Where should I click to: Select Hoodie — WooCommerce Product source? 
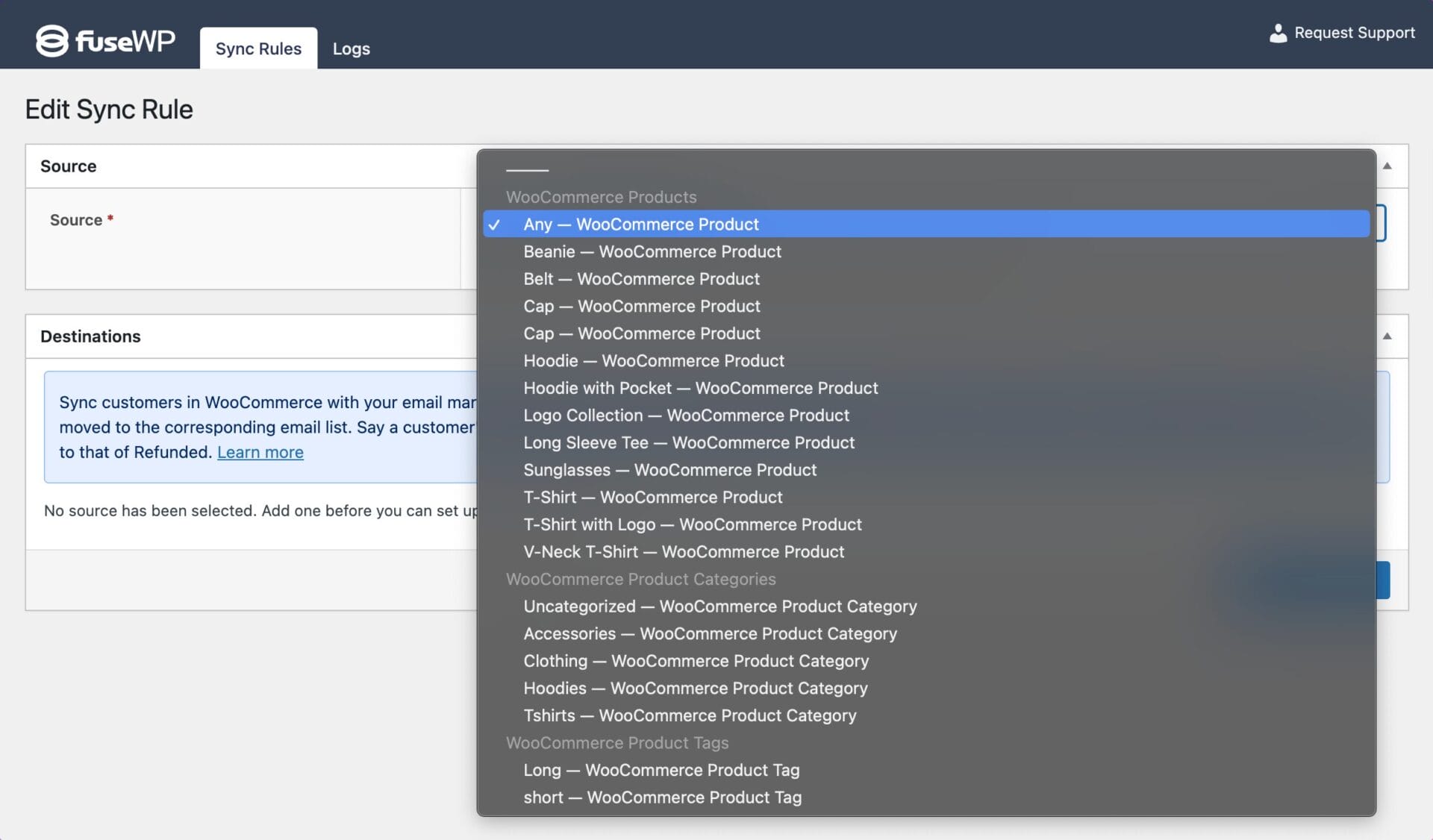click(654, 359)
